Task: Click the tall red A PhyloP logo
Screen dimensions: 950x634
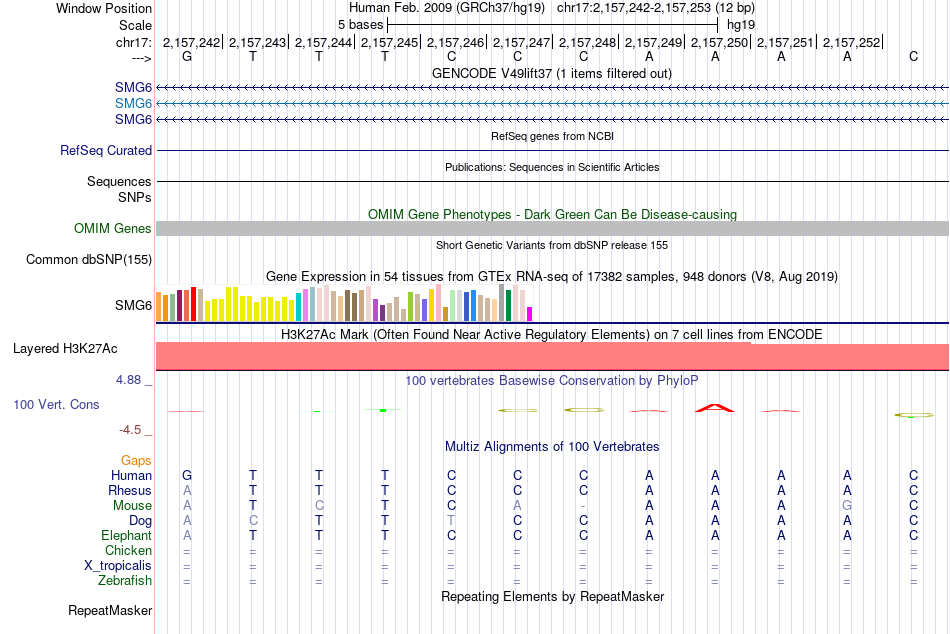Action: 715,408
